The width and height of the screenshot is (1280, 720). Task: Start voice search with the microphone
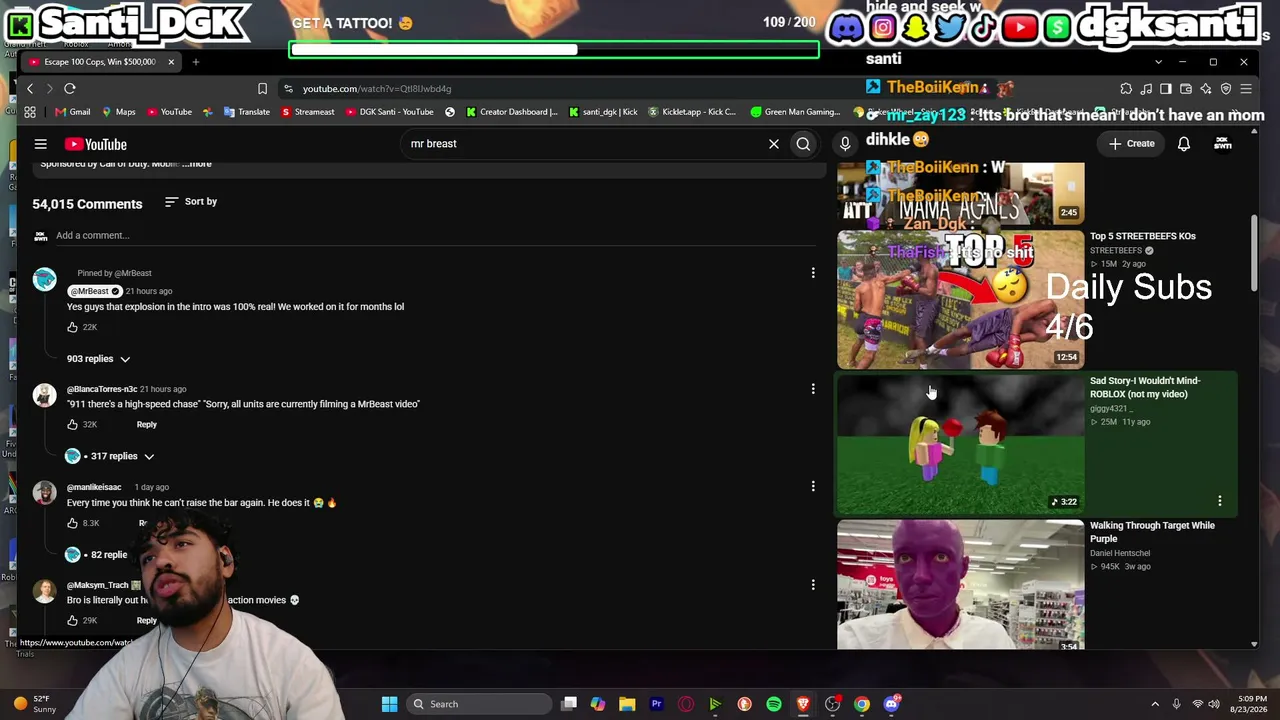click(845, 144)
